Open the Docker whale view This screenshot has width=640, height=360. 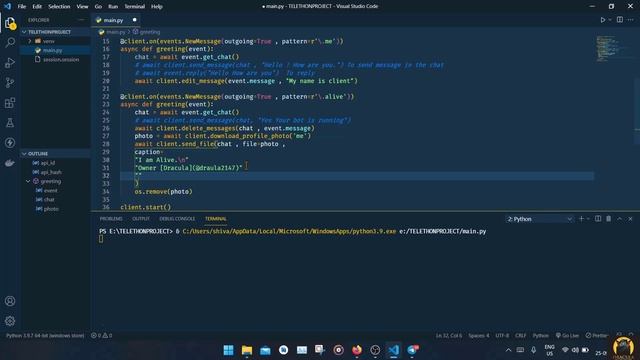coord(10,163)
